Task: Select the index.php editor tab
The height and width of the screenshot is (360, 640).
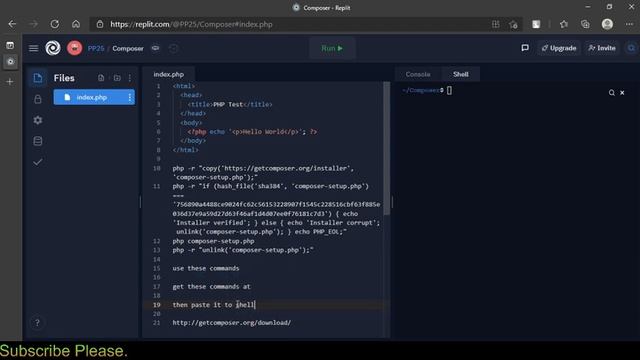Action: pyautogui.click(x=169, y=74)
